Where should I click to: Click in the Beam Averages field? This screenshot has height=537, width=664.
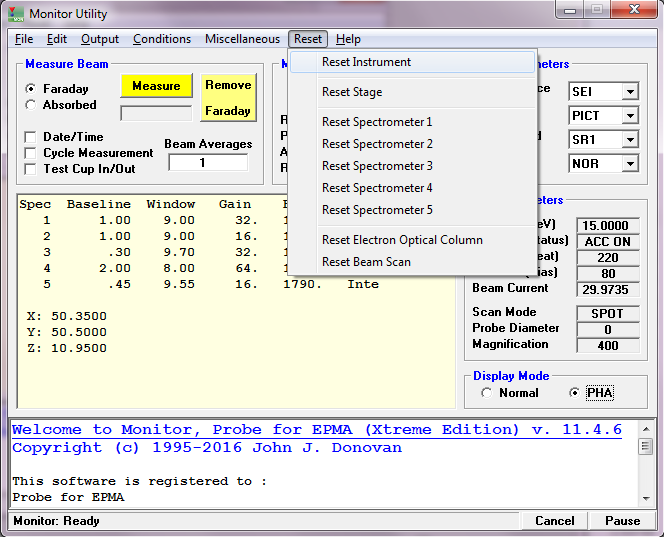pos(208,163)
